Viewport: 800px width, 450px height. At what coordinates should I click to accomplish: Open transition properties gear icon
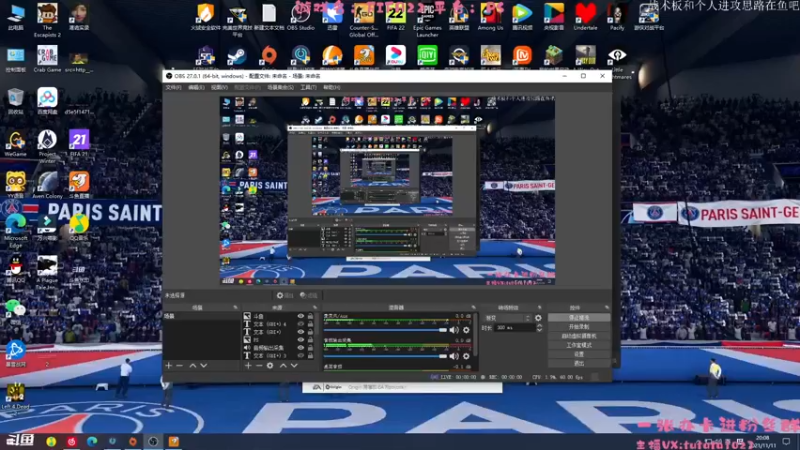coord(538,318)
